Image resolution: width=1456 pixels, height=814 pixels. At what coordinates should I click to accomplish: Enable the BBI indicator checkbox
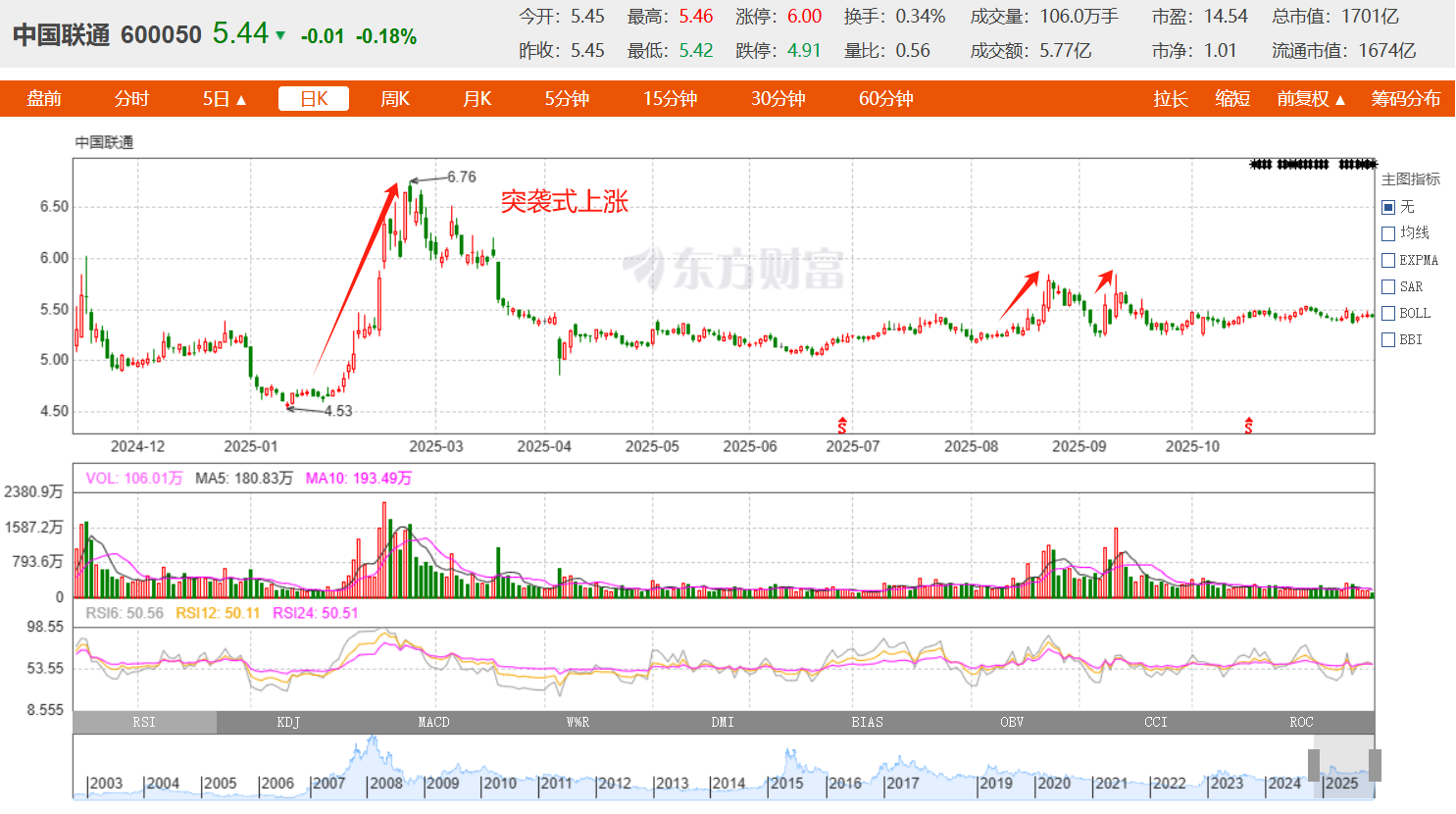click(1388, 339)
